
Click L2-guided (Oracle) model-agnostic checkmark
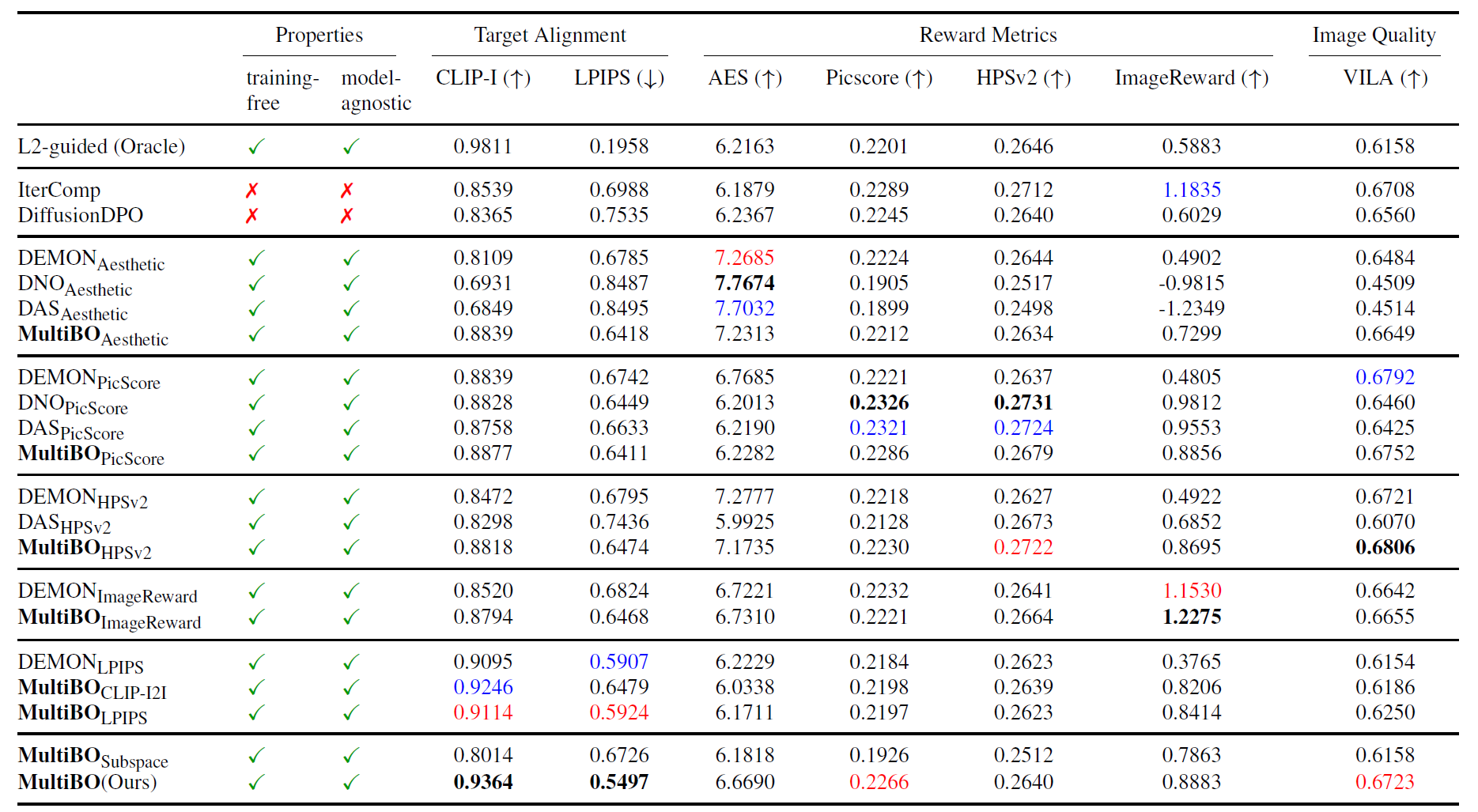coord(351,147)
